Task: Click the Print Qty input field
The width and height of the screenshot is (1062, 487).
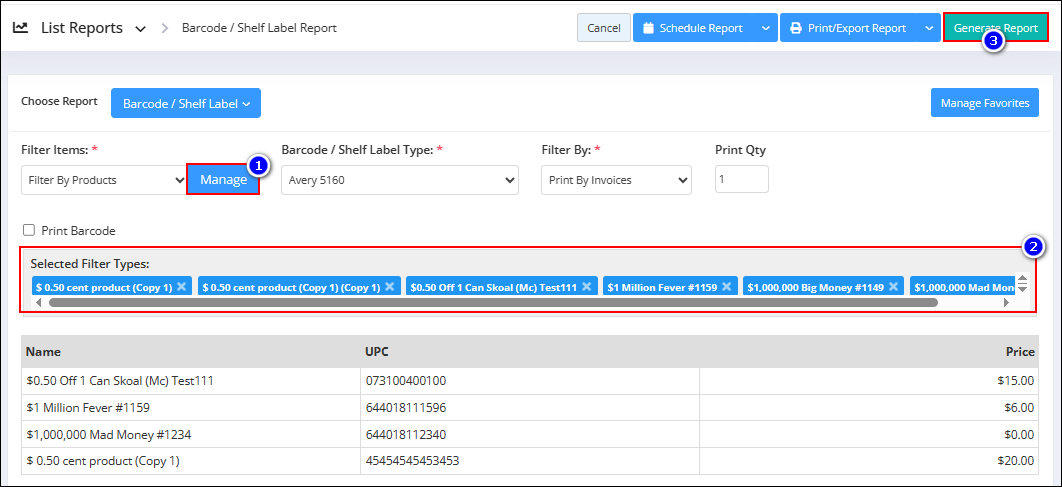Action: [742, 179]
